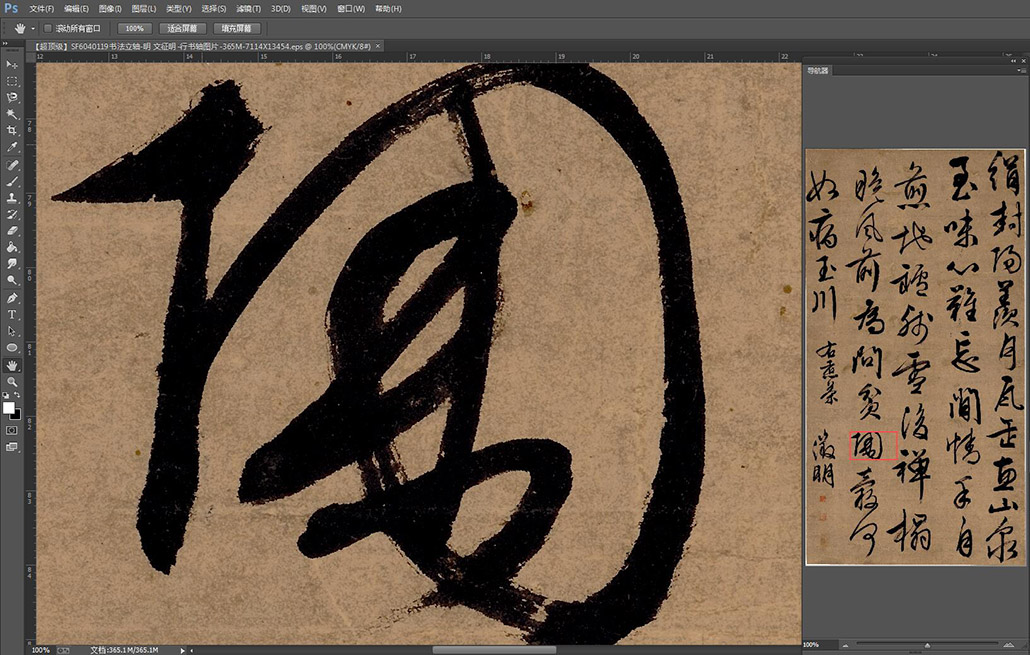Click the status bar icon beside zoom field

pos(64,650)
